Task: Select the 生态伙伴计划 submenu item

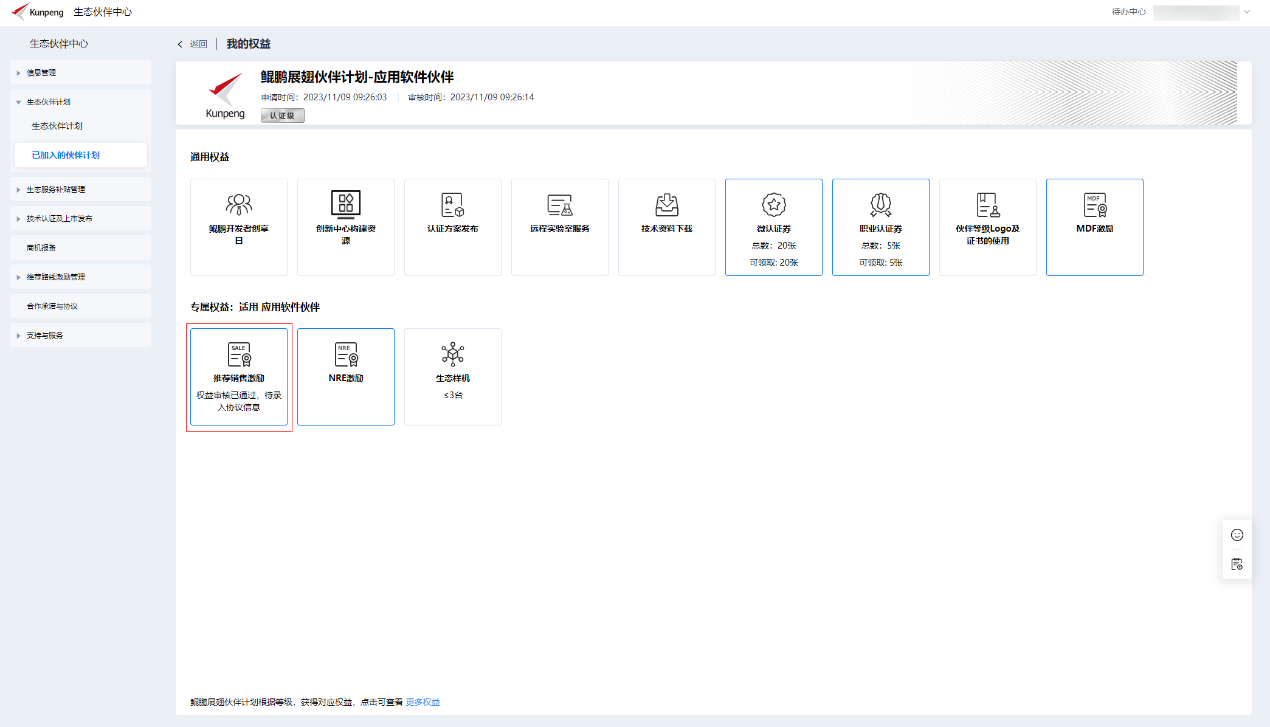Action: [x=57, y=126]
